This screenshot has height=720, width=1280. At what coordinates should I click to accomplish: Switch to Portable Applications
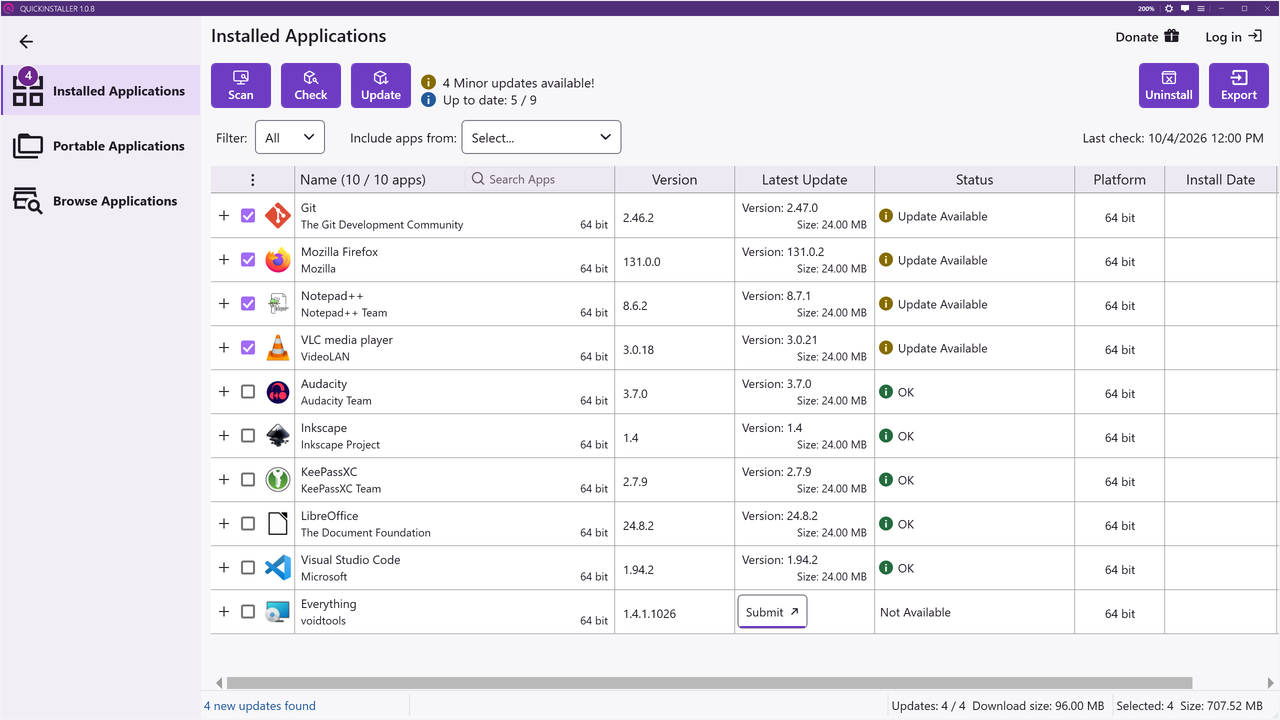(x=101, y=146)
